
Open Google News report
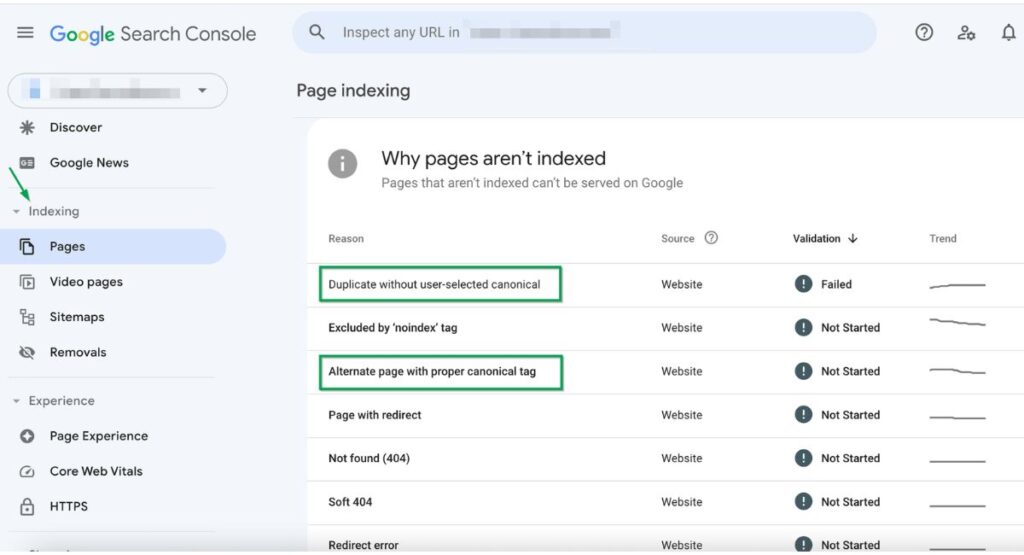[x=89, y=163]
